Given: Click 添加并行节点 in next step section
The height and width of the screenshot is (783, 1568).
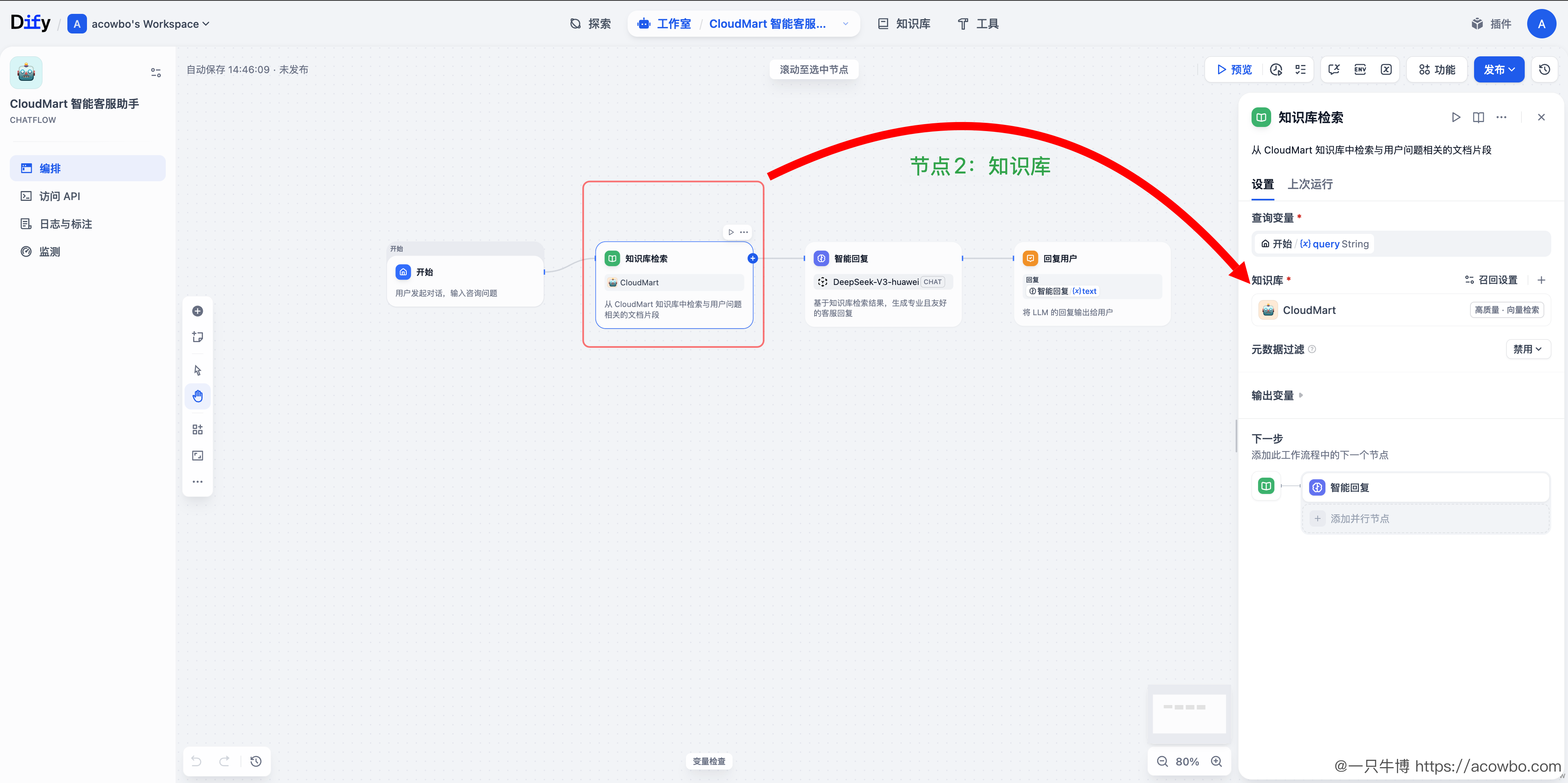Looking at the screenshot, I should (1425, 518).
